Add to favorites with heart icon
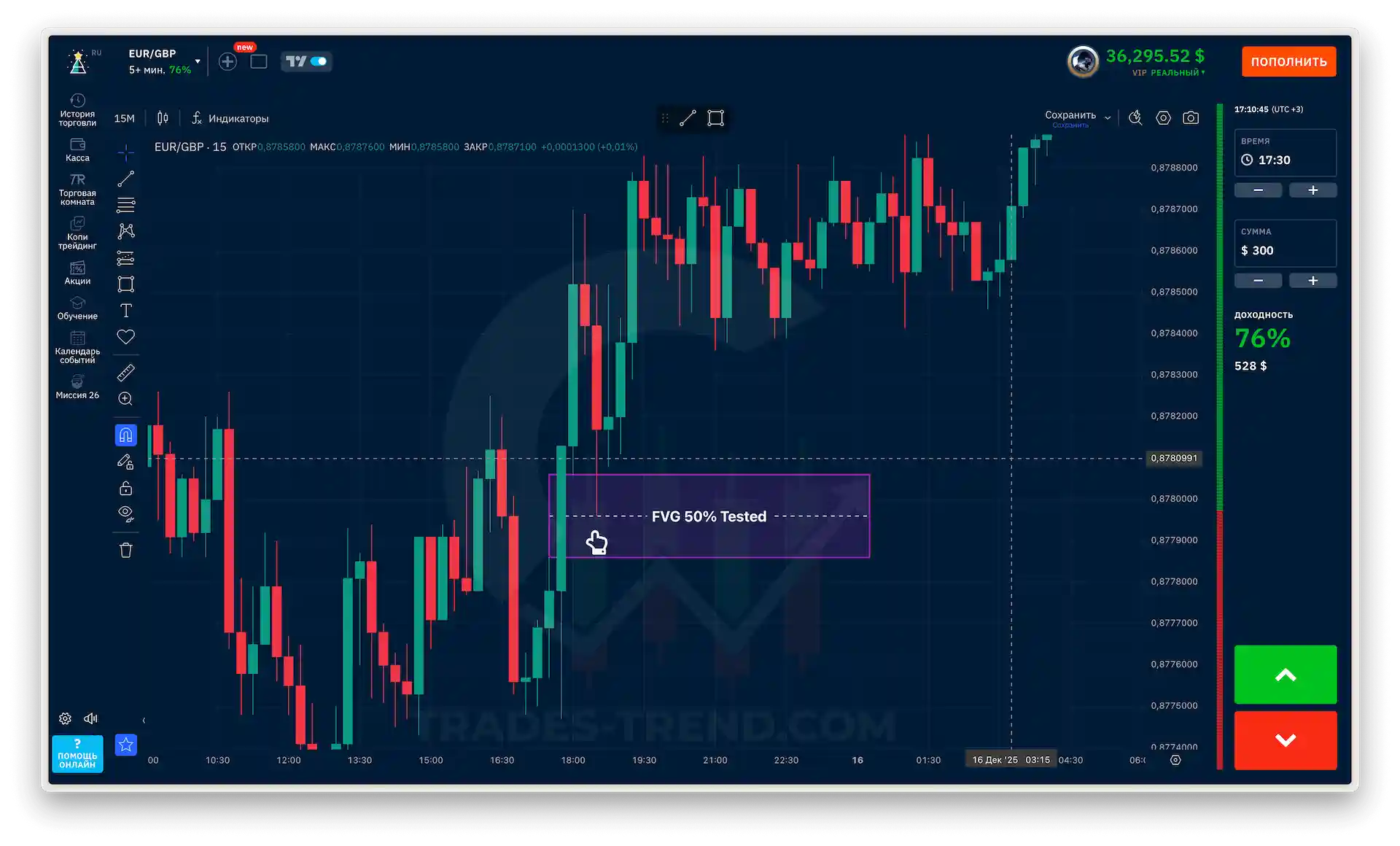The height and width of the screenshot is (846, 1400). click(125, 337)
